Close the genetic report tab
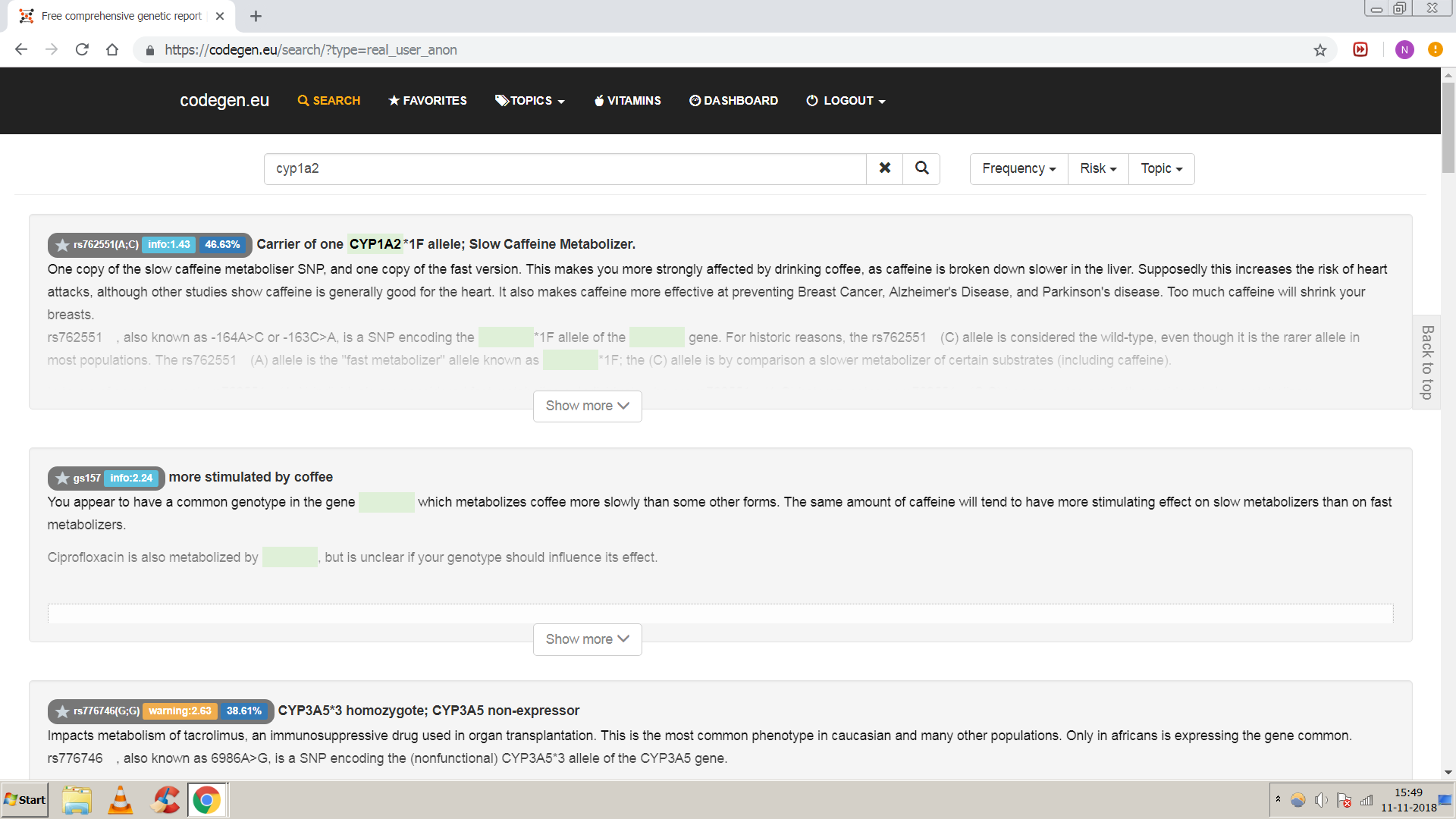The height and width of the screenshot is (819, 1456). (220, 16)
